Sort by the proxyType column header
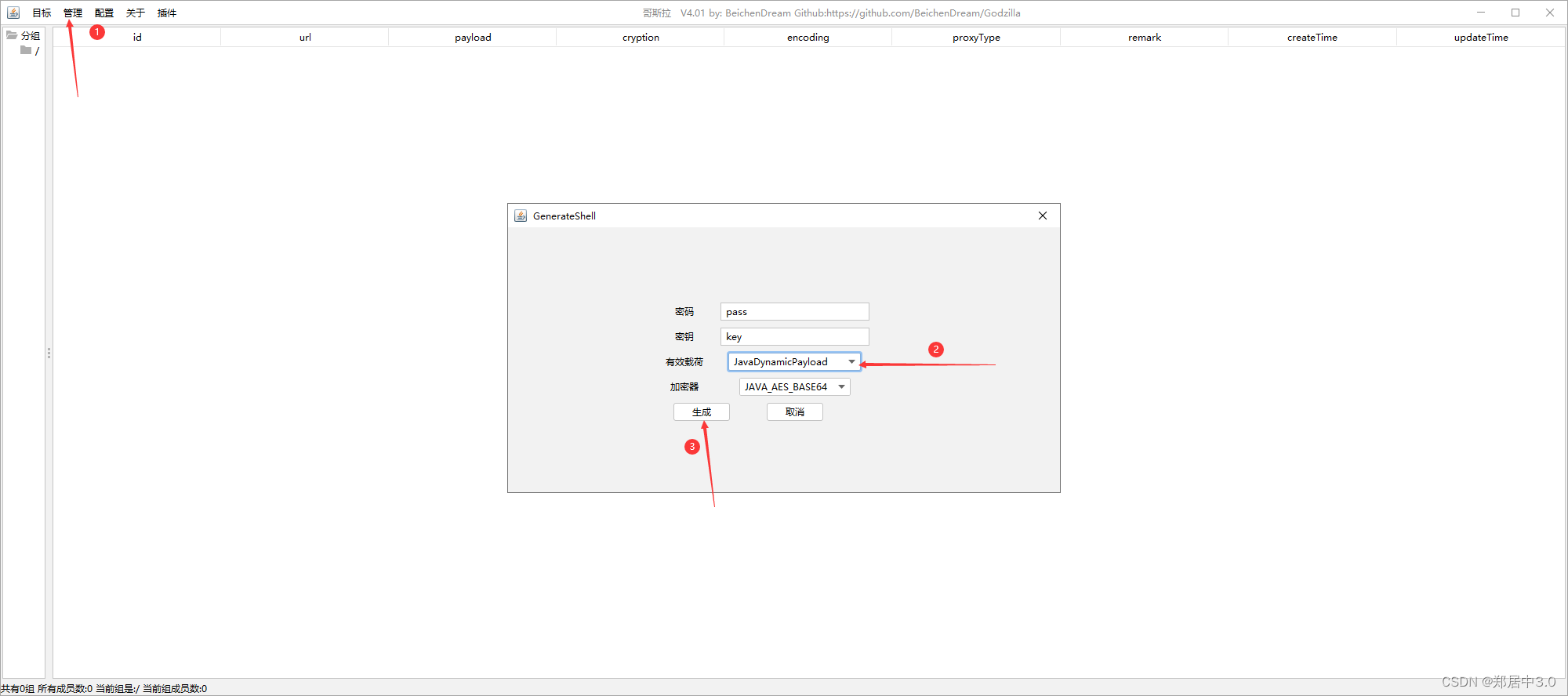 point(976,37)
